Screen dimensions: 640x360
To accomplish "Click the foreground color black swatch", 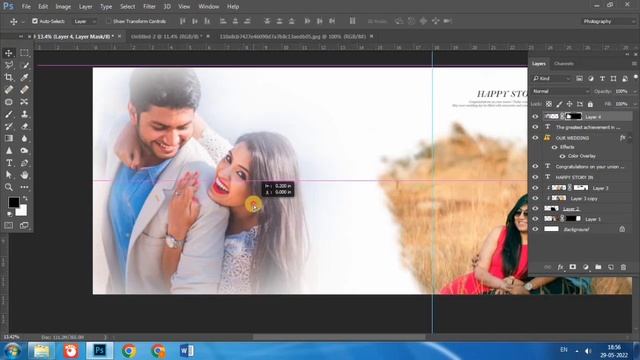I will pos(13,202).
